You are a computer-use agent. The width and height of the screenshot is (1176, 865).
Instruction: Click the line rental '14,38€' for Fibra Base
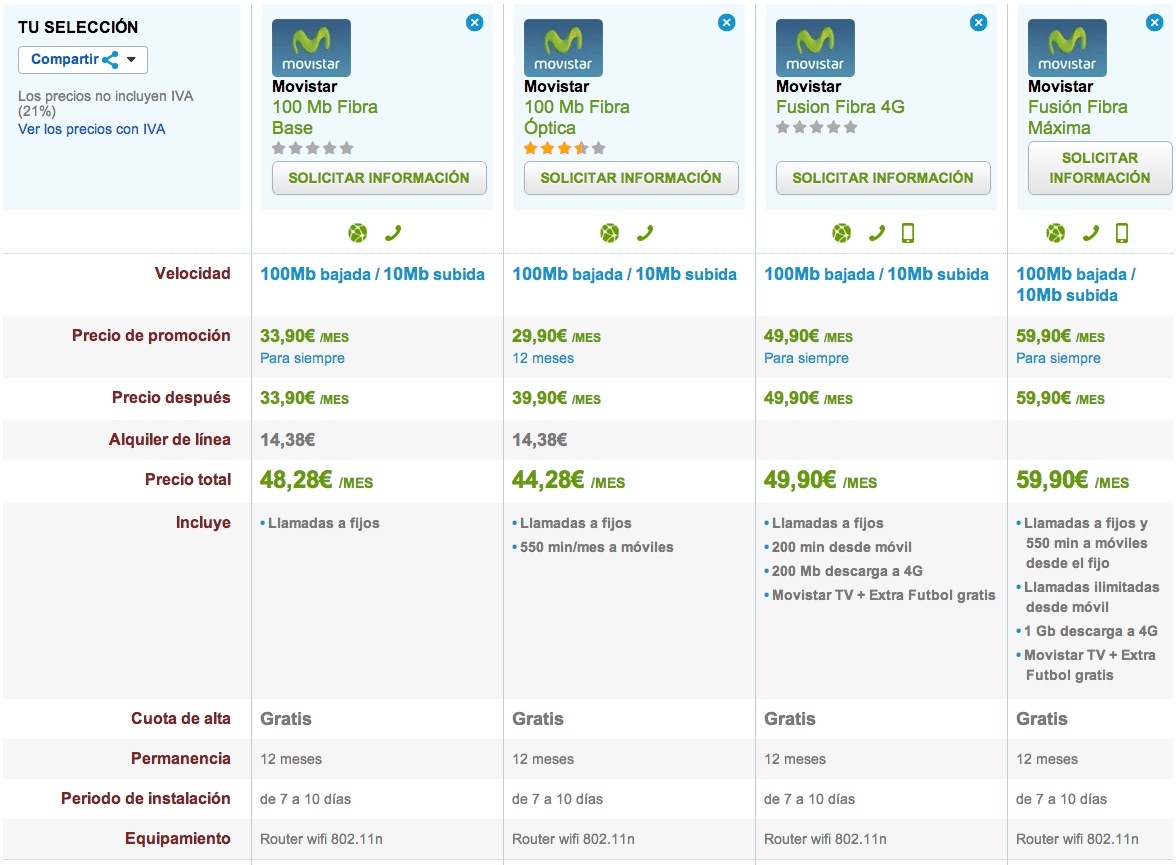coord(287,440)
